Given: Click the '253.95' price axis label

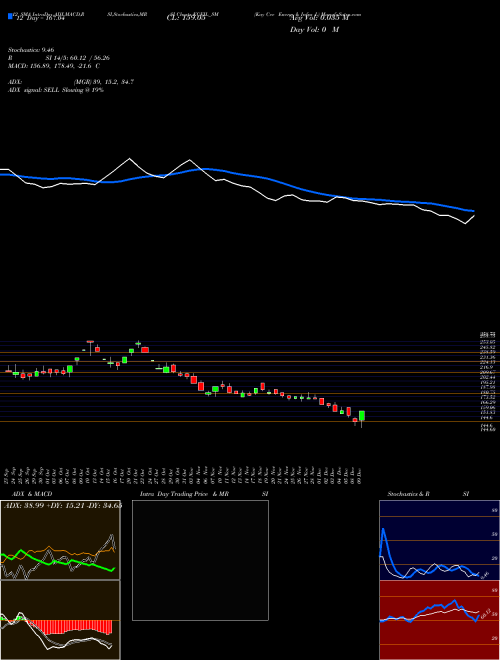Looking at the screenshot, I should (x=487, y=342).
